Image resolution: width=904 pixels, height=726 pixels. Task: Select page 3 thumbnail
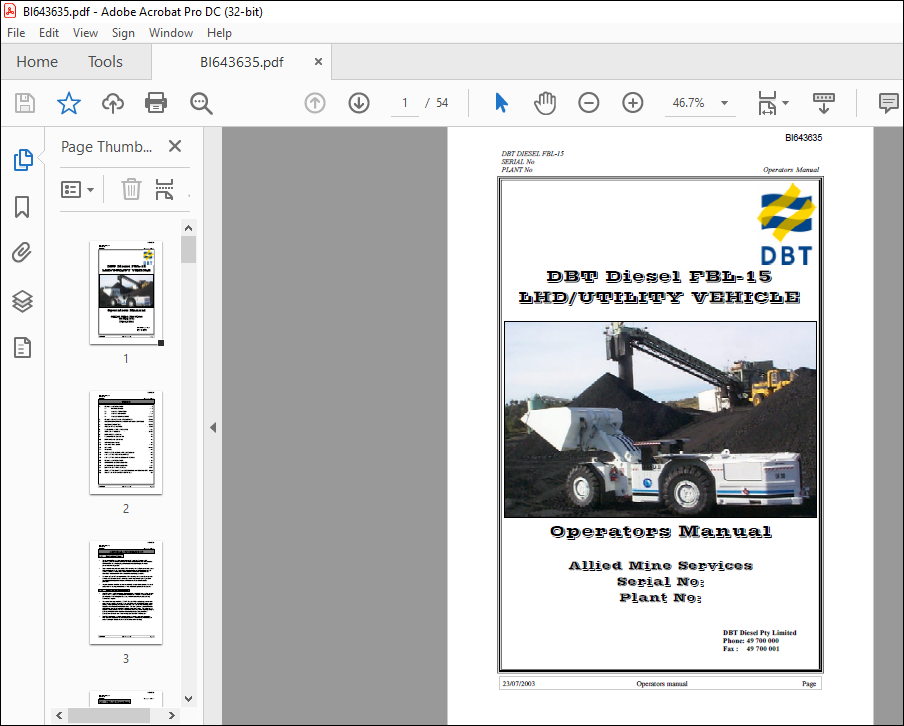(x=126, y=592)
